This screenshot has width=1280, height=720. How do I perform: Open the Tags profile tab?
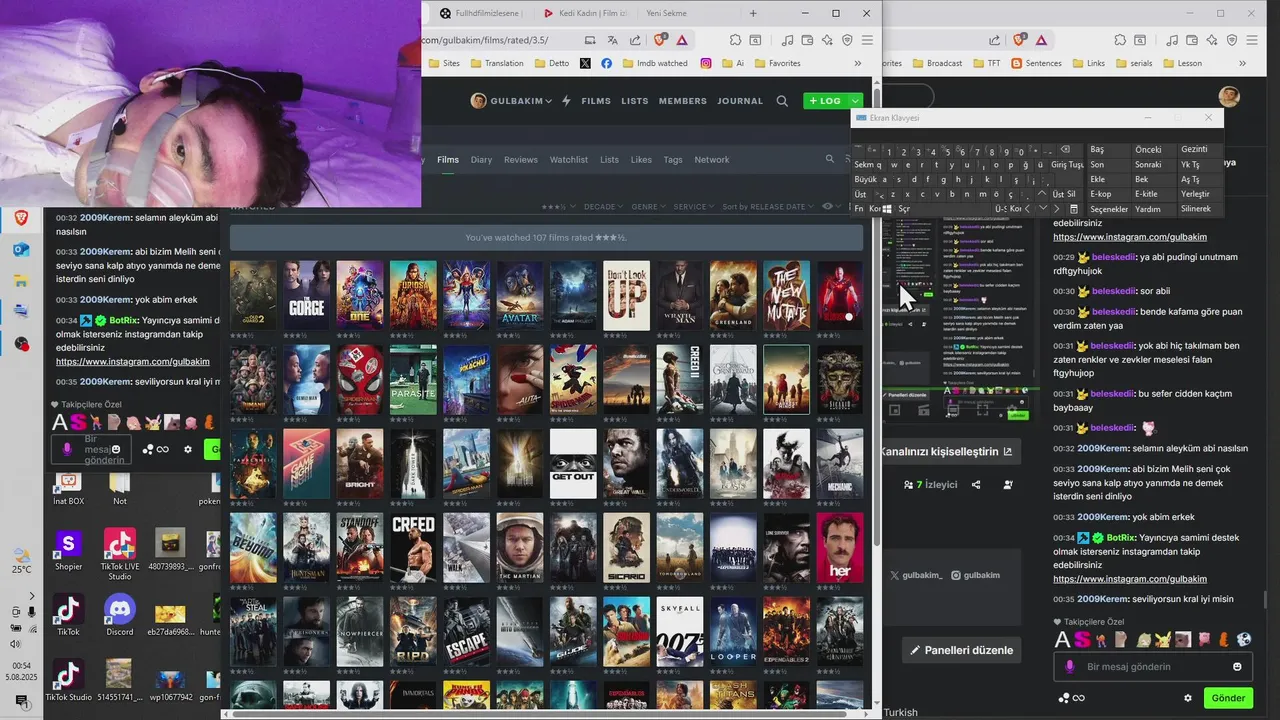tap(673, 160)
